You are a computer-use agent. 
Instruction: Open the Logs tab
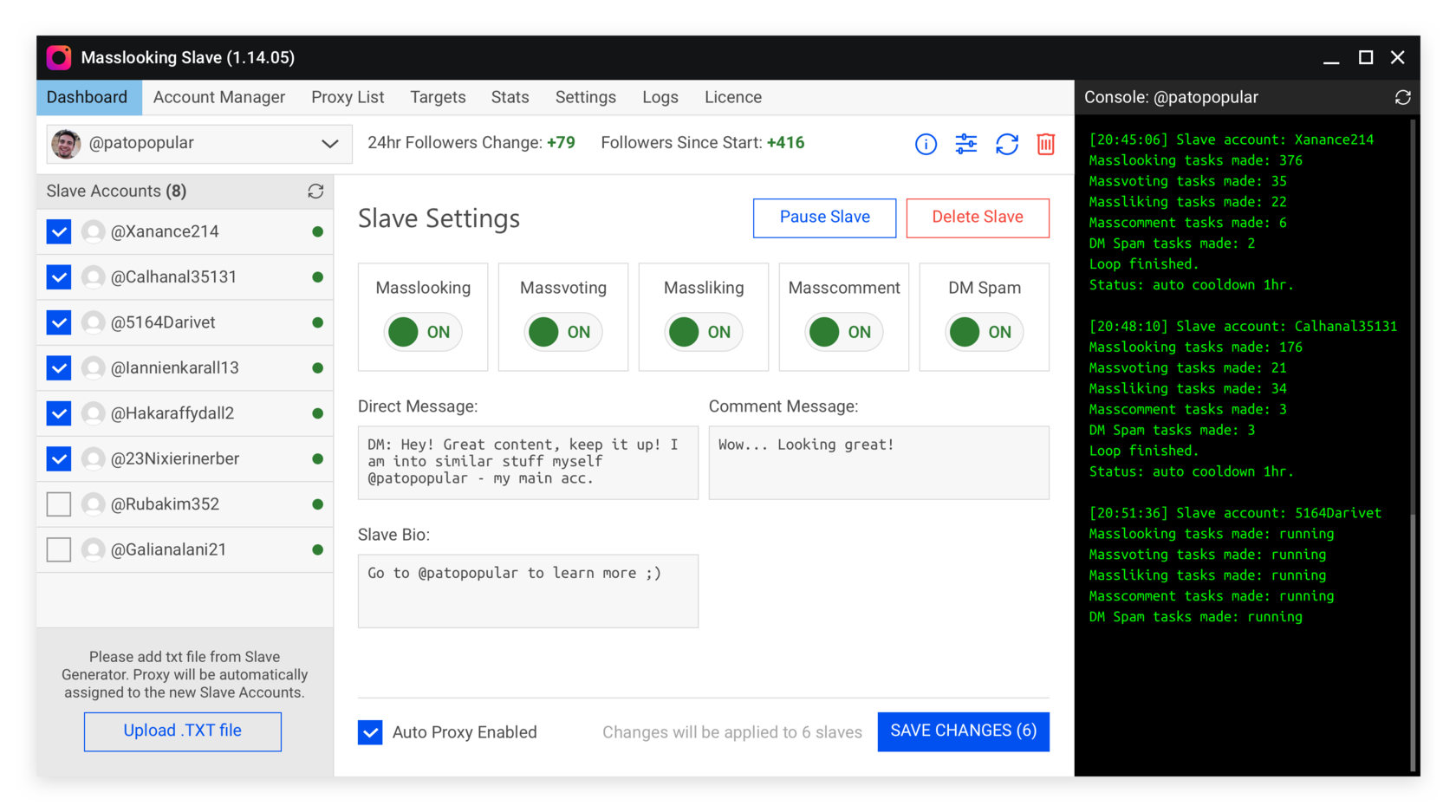point(660,98)
